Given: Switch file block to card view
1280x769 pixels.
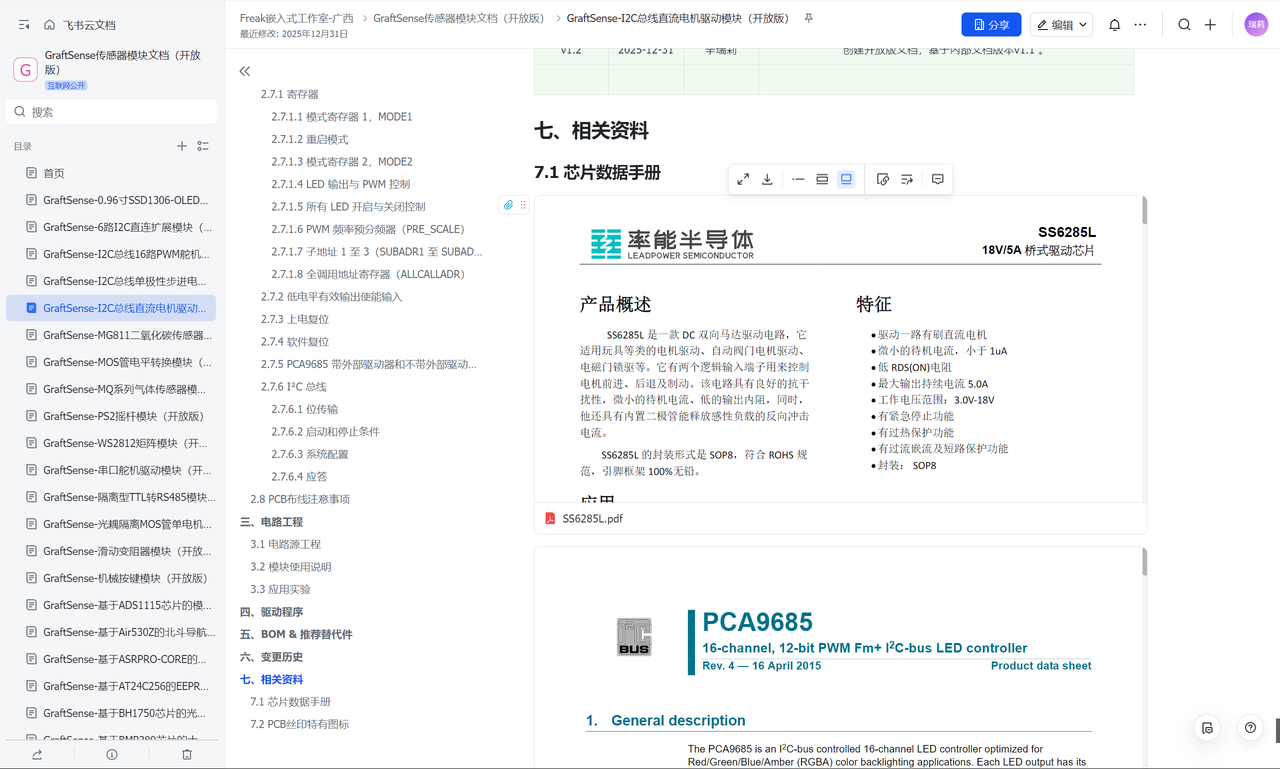Looking at the screenshot, I should (822, 179).
